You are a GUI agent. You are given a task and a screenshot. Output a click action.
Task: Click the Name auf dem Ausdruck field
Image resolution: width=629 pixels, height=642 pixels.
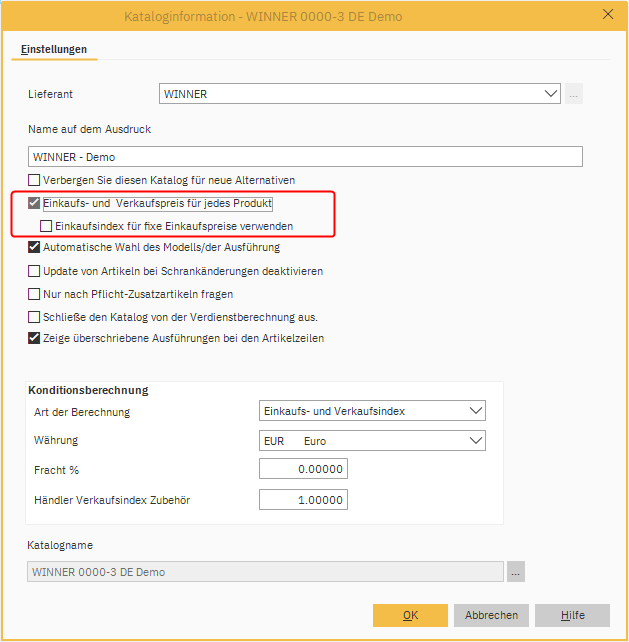305,157
